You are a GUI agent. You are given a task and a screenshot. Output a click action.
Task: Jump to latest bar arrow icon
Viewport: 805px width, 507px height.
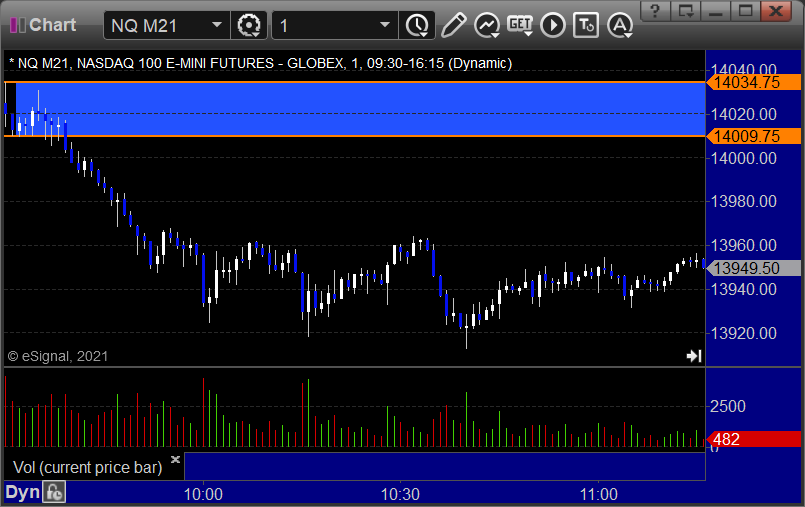point(694,356)
